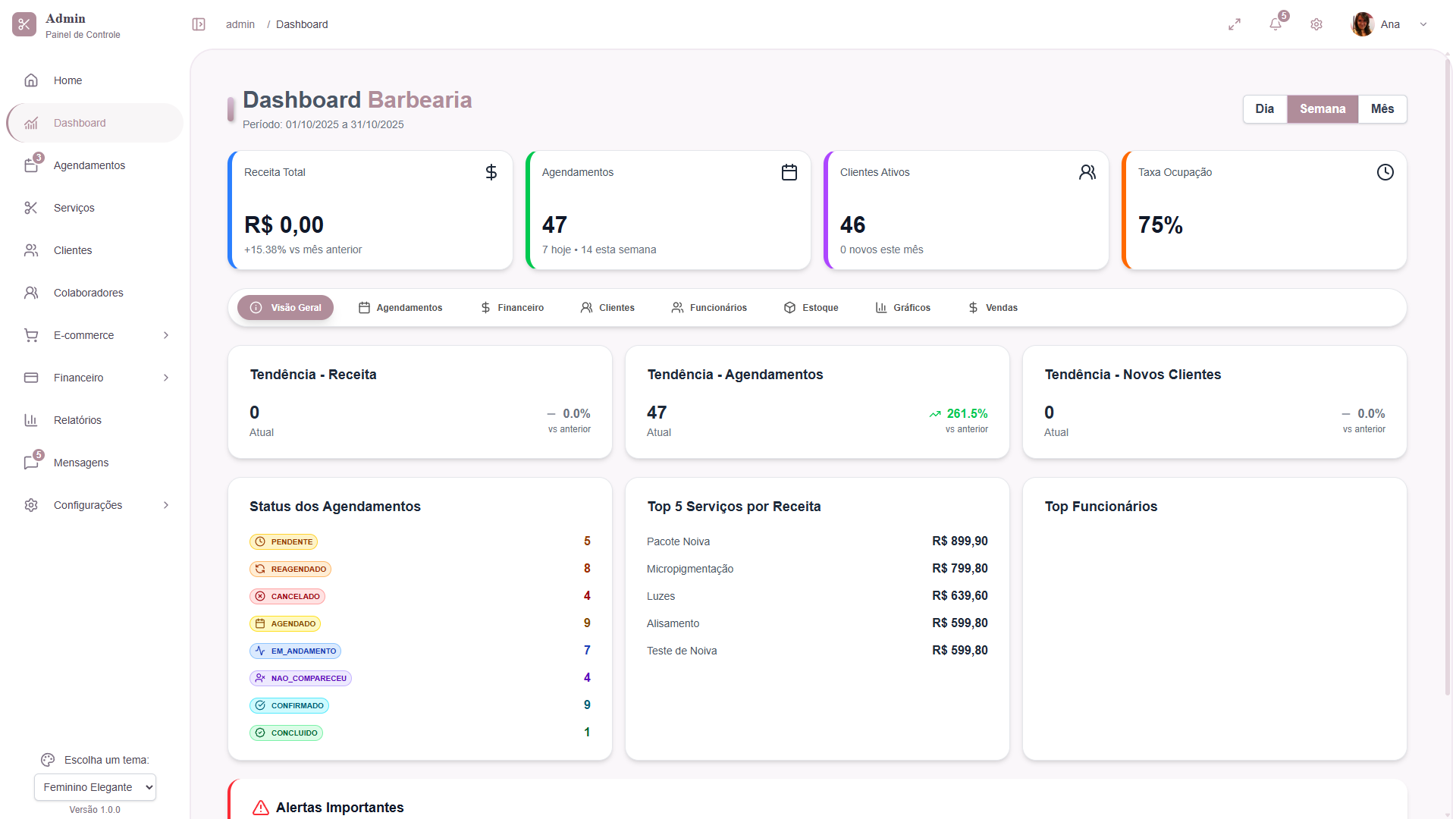Click the page vertical scrollbar
Viewport: 1456px width, 819px height.
[1448, 379]
